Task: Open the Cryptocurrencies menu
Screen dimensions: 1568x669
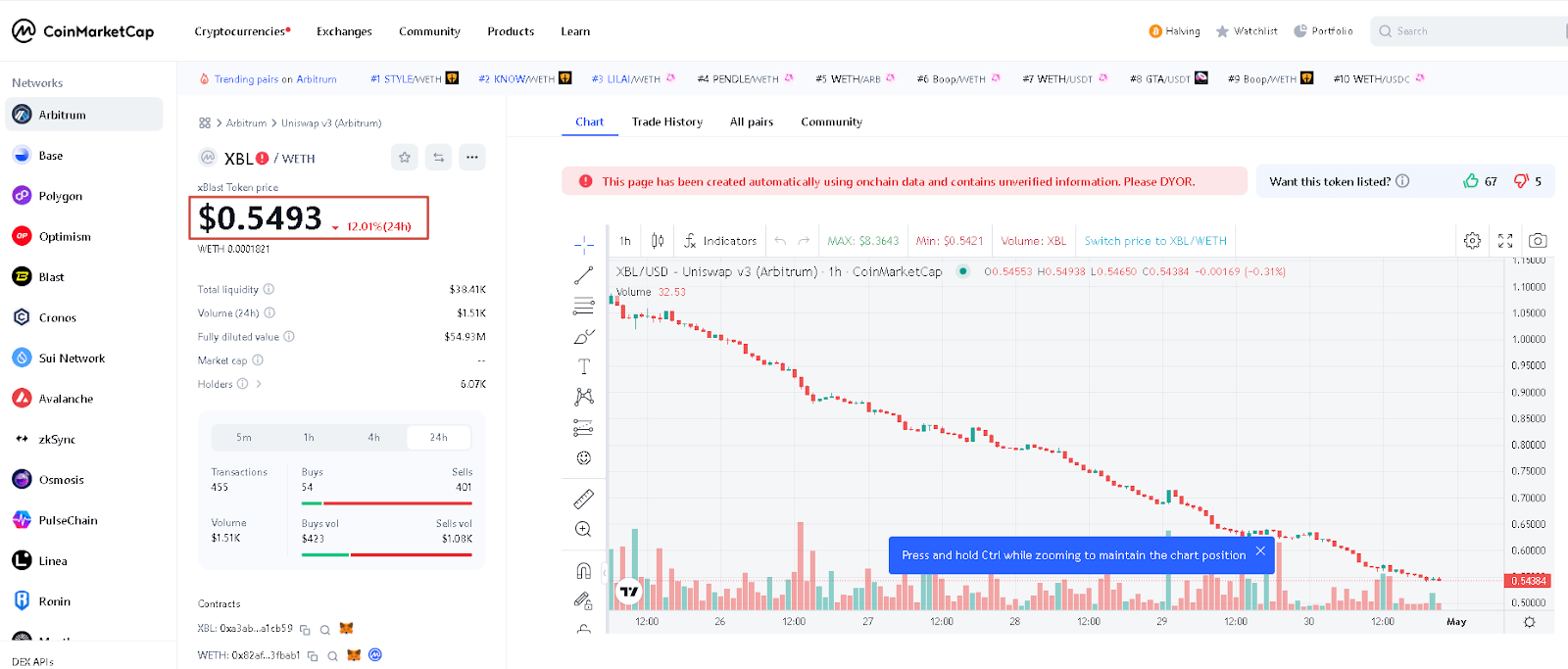Action: pos(242,31)
